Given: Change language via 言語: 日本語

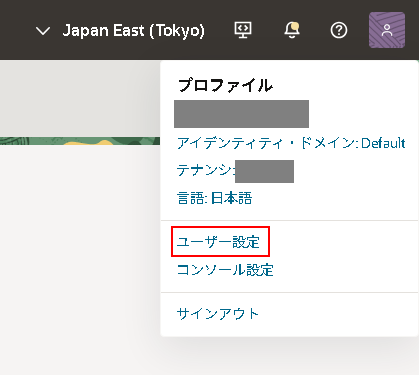Looking at the screenshot, I should [214, 198].
